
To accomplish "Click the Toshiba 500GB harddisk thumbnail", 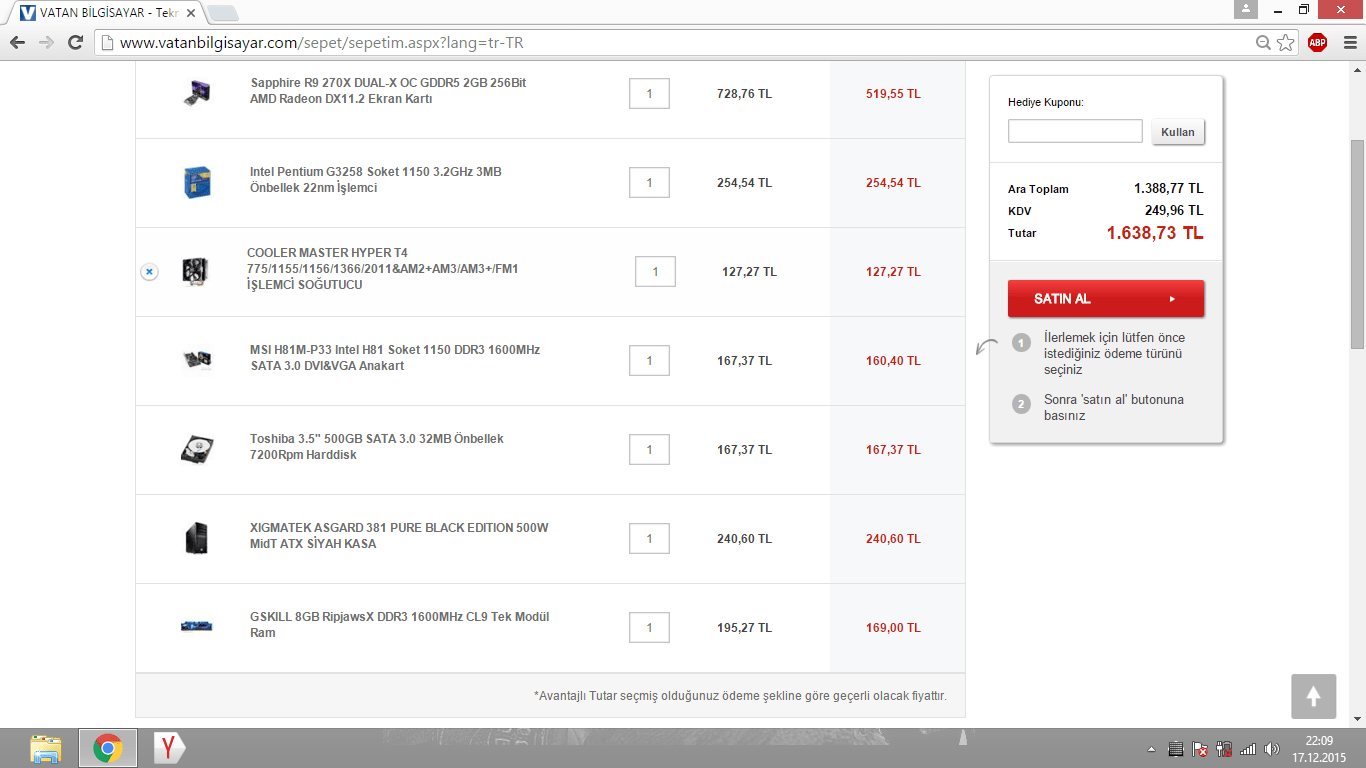I will [x=196, y=449].
